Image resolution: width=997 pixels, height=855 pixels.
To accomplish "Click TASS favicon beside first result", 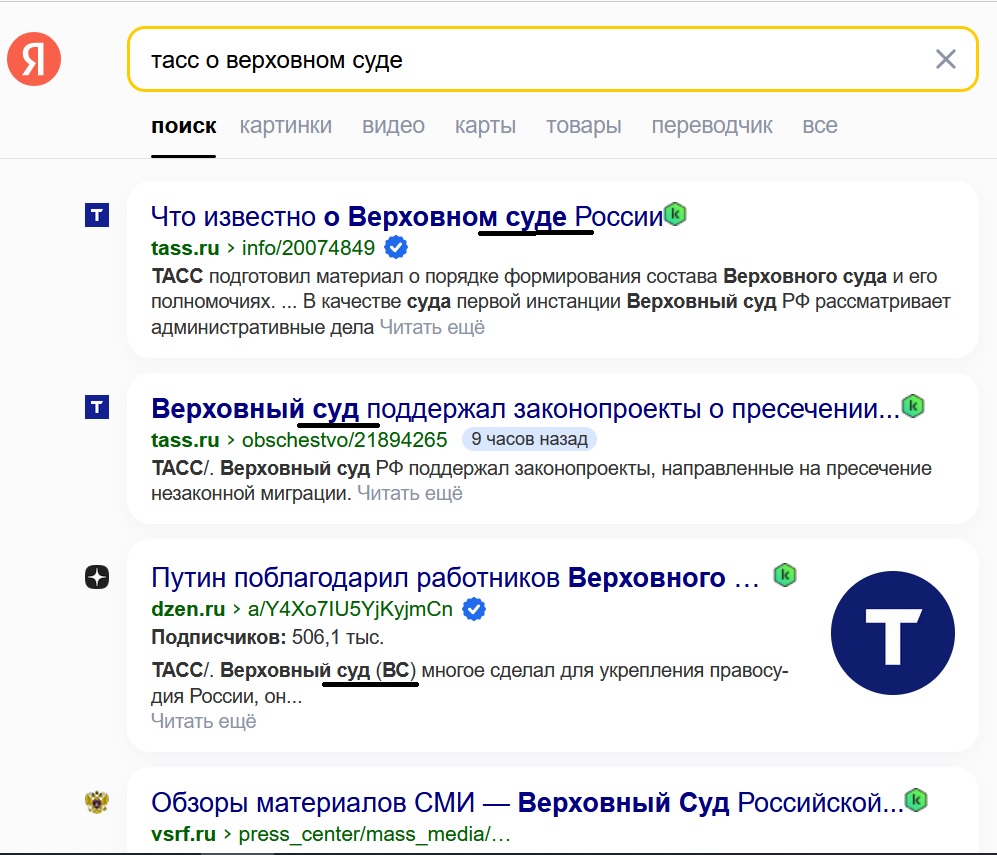I will (97, 215).
